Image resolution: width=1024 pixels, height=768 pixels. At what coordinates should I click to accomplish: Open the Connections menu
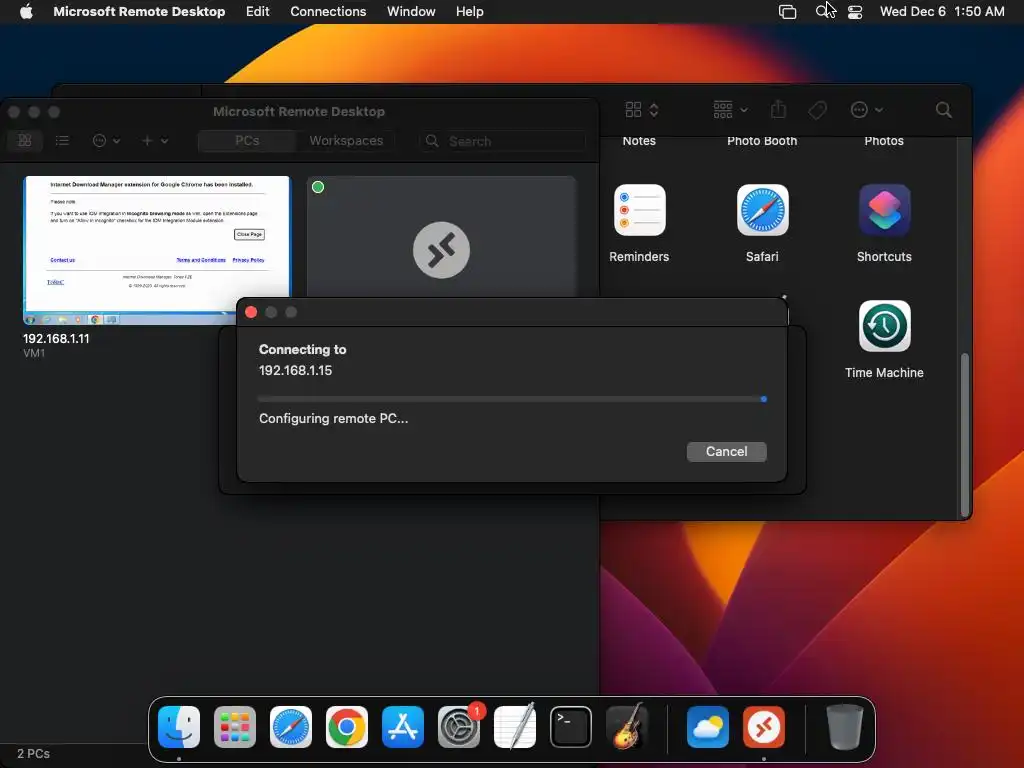[x=328, y=11]
